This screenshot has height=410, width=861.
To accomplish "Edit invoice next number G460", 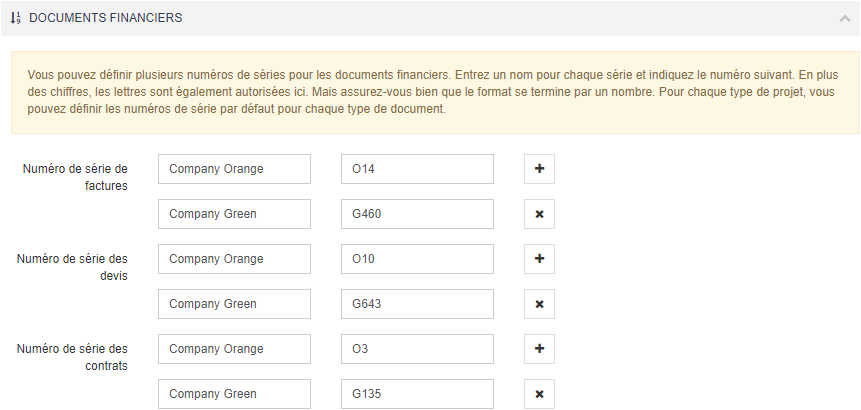I will 417,214.
